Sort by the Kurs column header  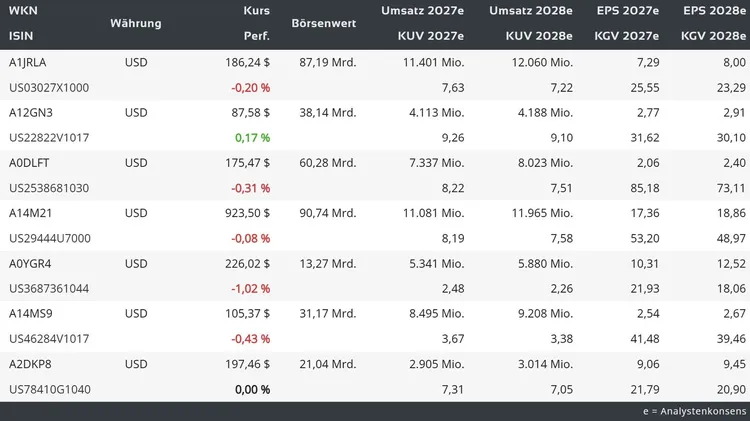pyautogui.click(x=257, y=10)
